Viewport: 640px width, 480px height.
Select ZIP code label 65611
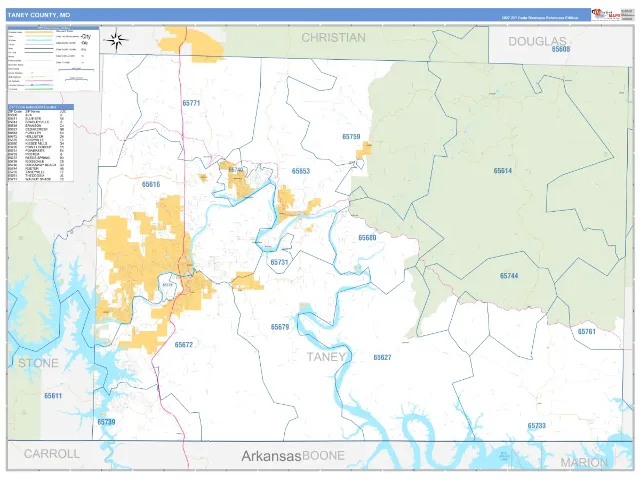coord(53,396)
